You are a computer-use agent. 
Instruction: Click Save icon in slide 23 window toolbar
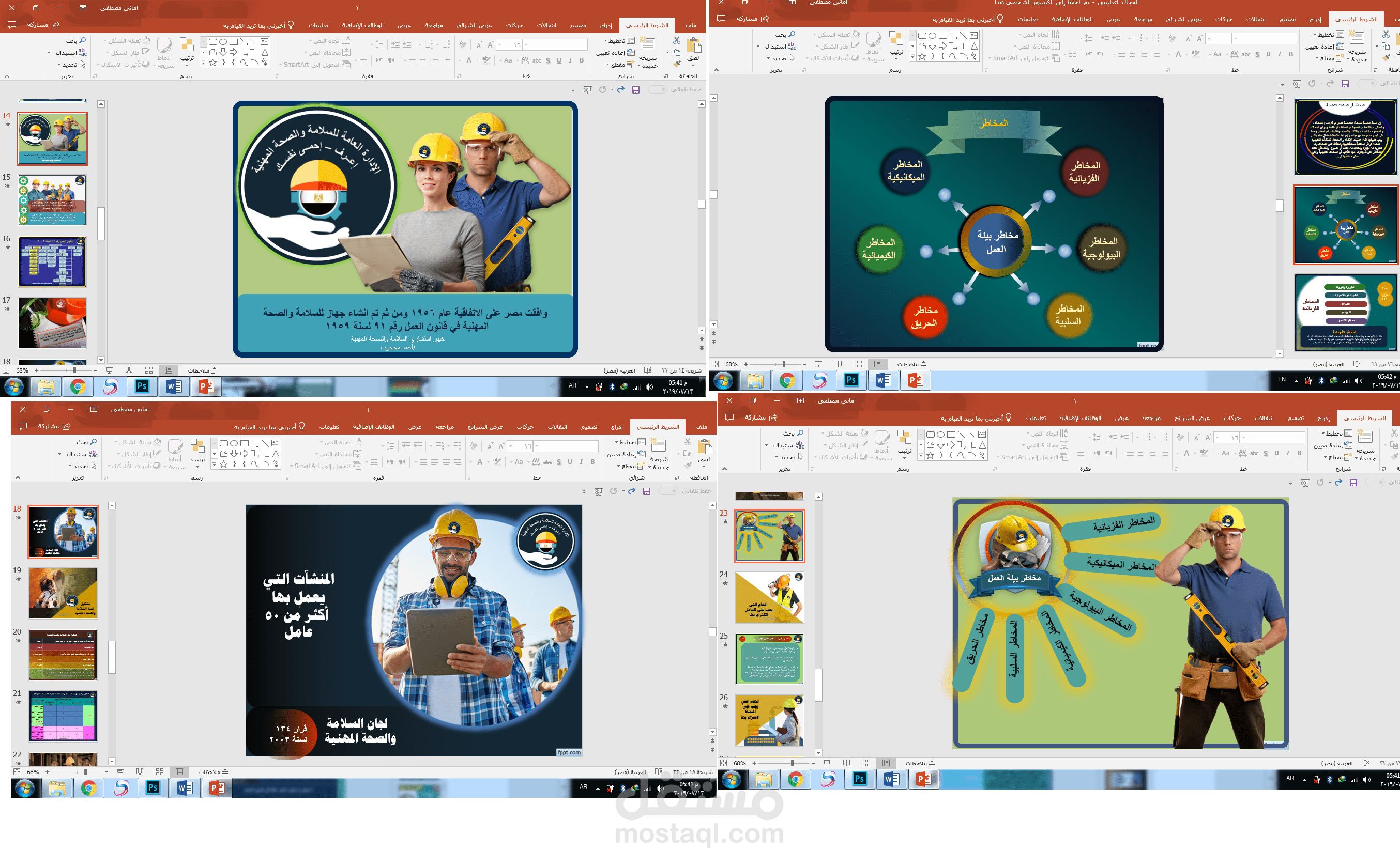point(1353,483)
